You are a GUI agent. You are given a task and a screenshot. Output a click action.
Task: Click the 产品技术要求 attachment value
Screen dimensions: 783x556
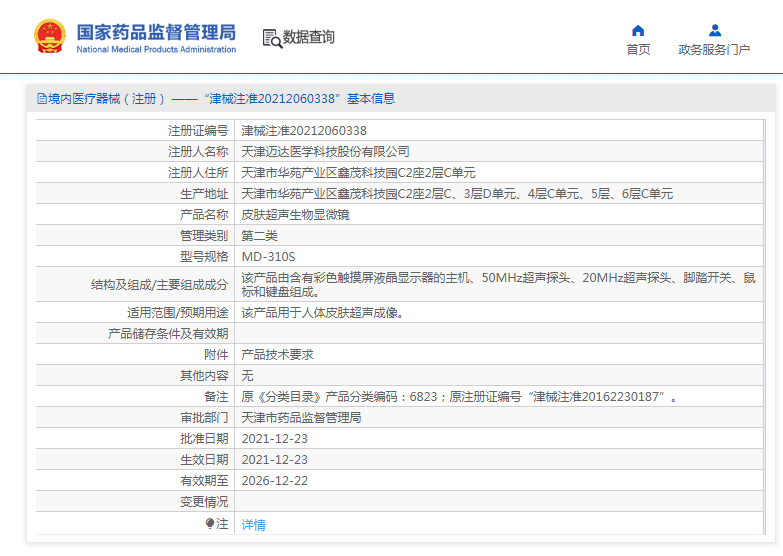[x=278, y=355]
